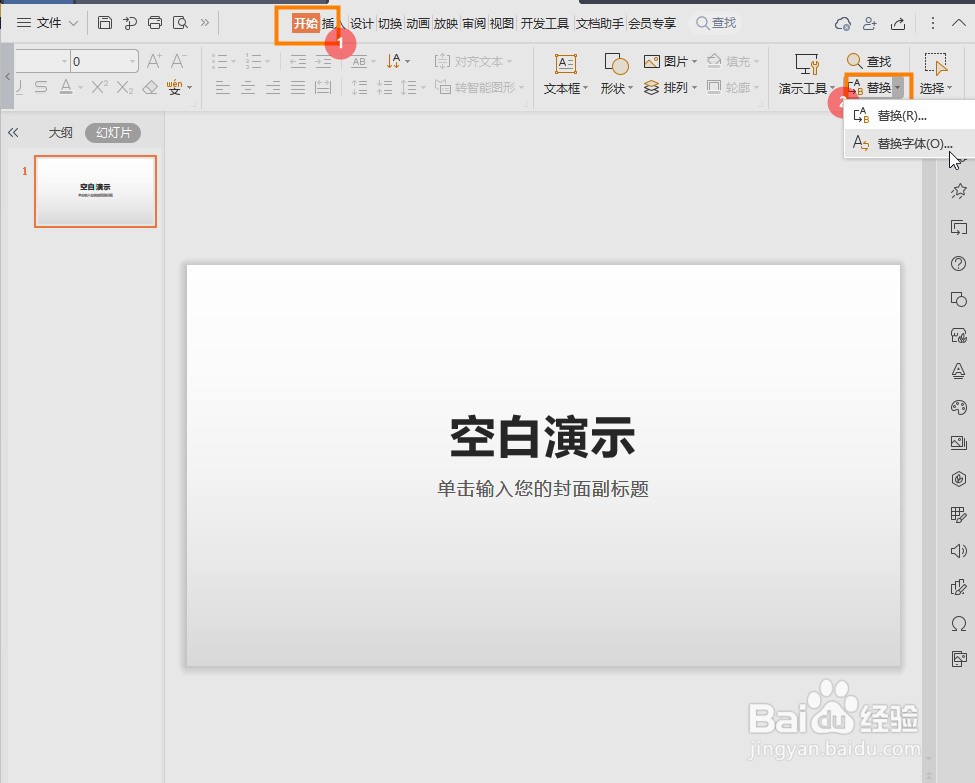The width and height of the screenshot is (975, 783).
Task: Open the font size dropdown showing 0
Action: (x=132, y=61)
